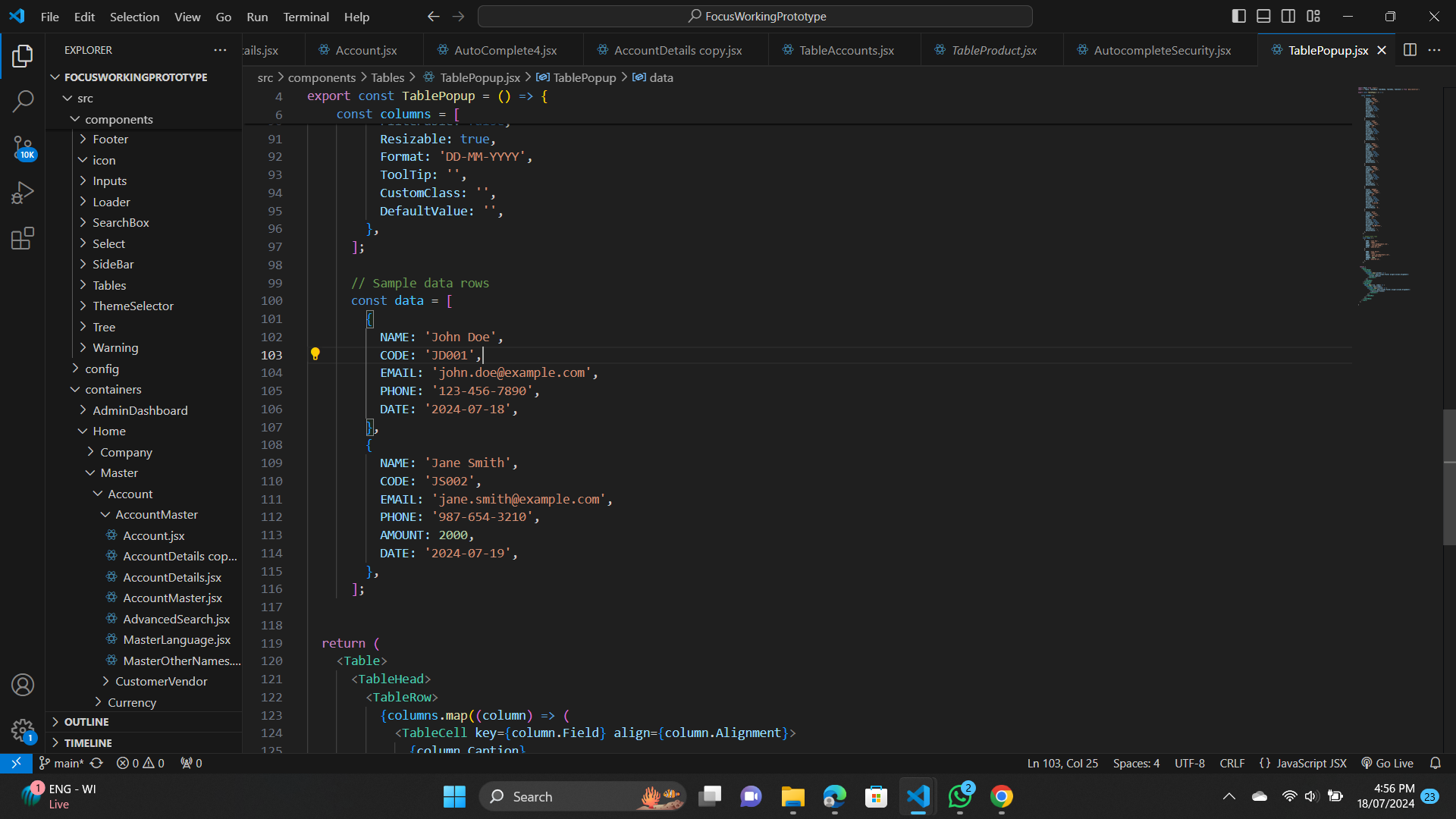Screen dimensions: 1456x819
Task: Toggle the bottom panel layout button
Action: (x=1263, y=16)
